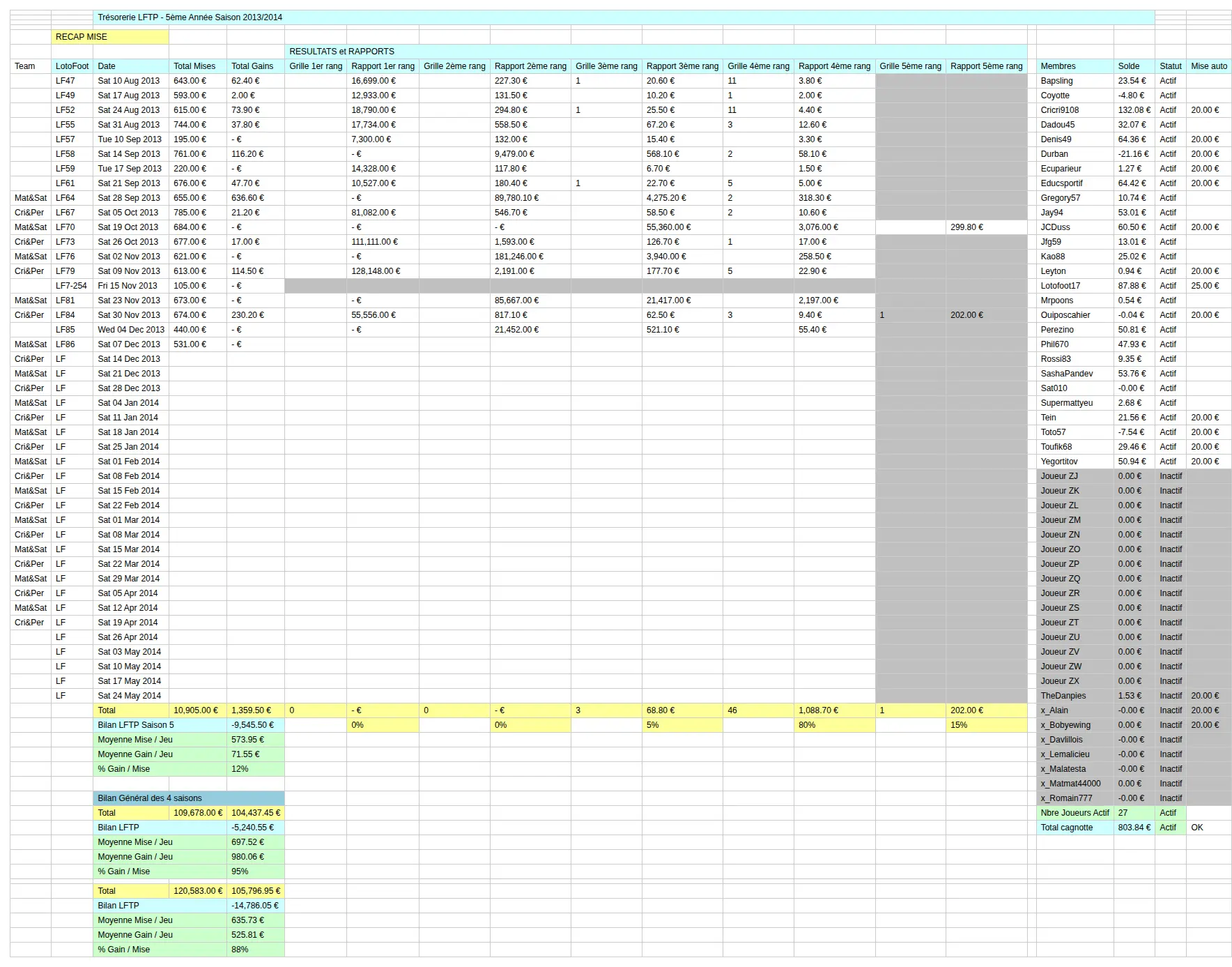Viewport: 1232px width, 967px height.
Task: Select the '55,360.00 €' rapport cell
Action: click(x=682, y=227)
